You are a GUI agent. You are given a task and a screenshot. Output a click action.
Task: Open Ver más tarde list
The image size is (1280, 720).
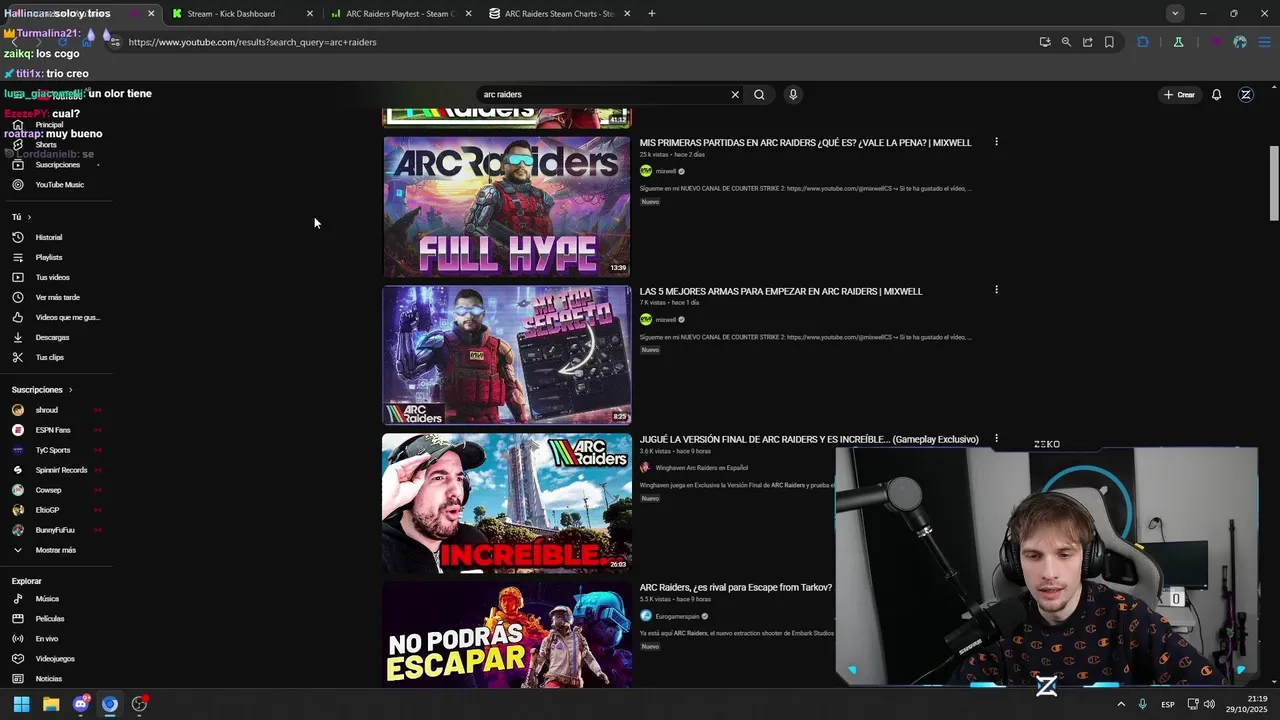coord(57,297)
